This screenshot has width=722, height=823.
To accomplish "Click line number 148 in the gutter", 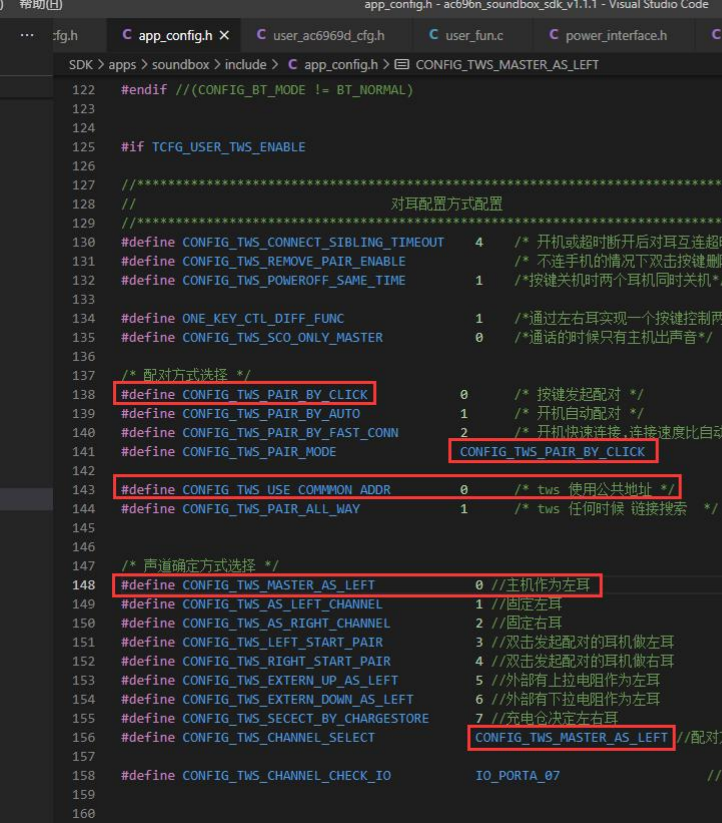I will coord(84,585).
